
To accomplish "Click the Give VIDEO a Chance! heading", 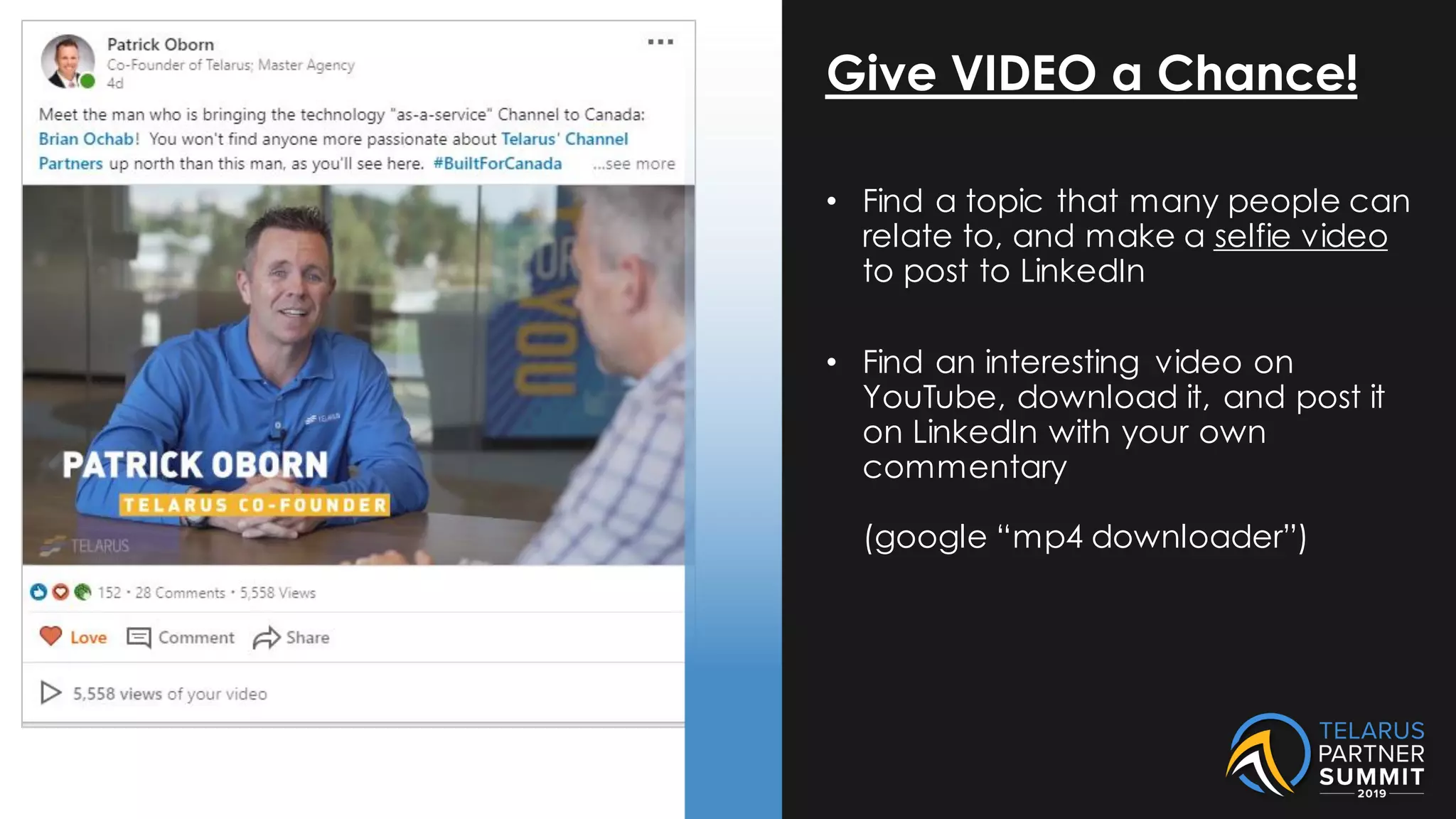I will point(1091,74).
